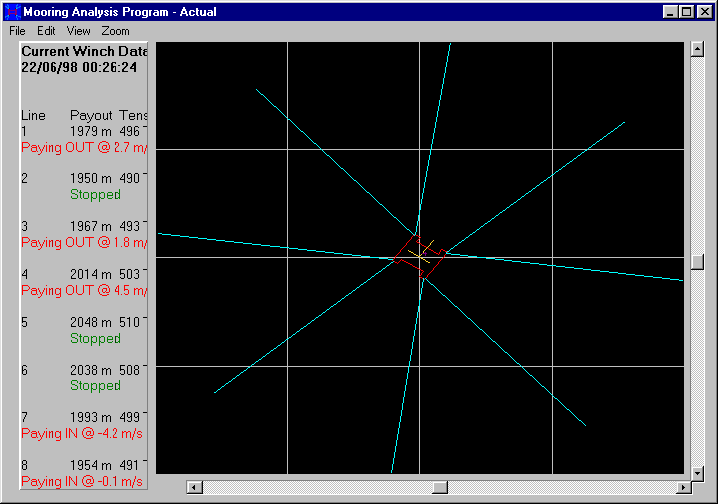Open the View menu
The width and height of the screenshot is (718, 504).
[x=78, y=31]
